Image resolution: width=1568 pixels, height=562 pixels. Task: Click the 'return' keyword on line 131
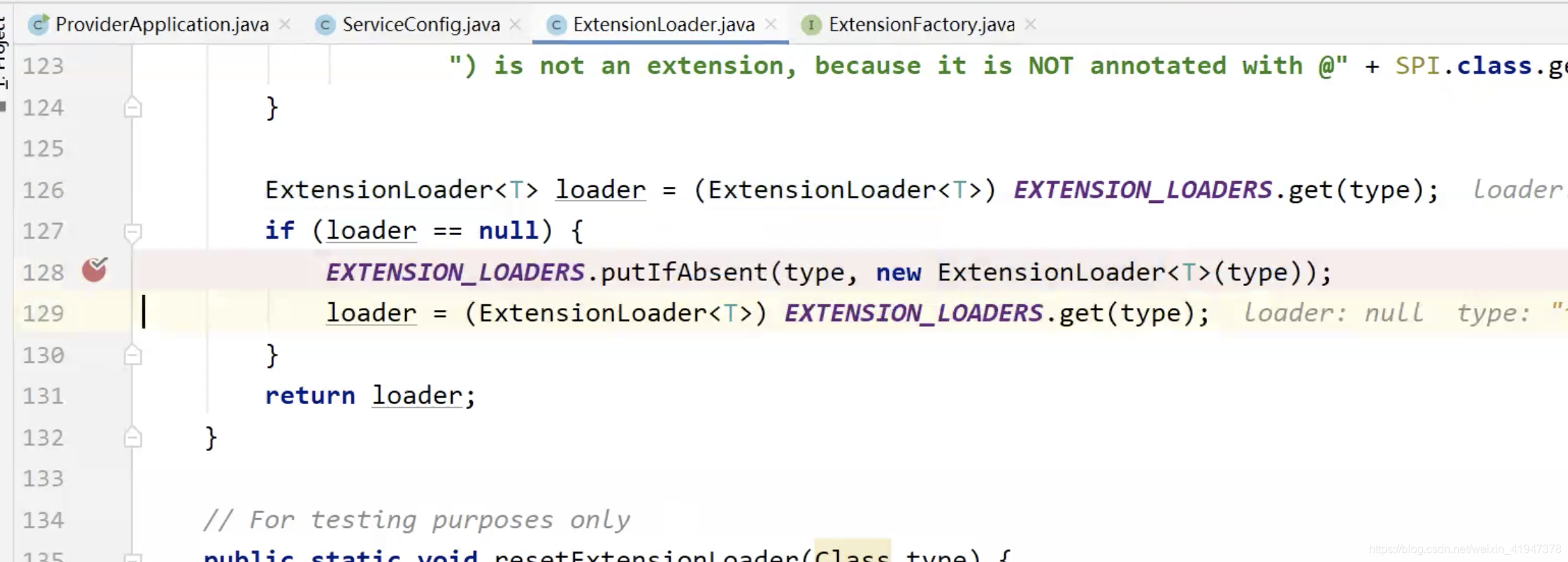tap(310, 396)
